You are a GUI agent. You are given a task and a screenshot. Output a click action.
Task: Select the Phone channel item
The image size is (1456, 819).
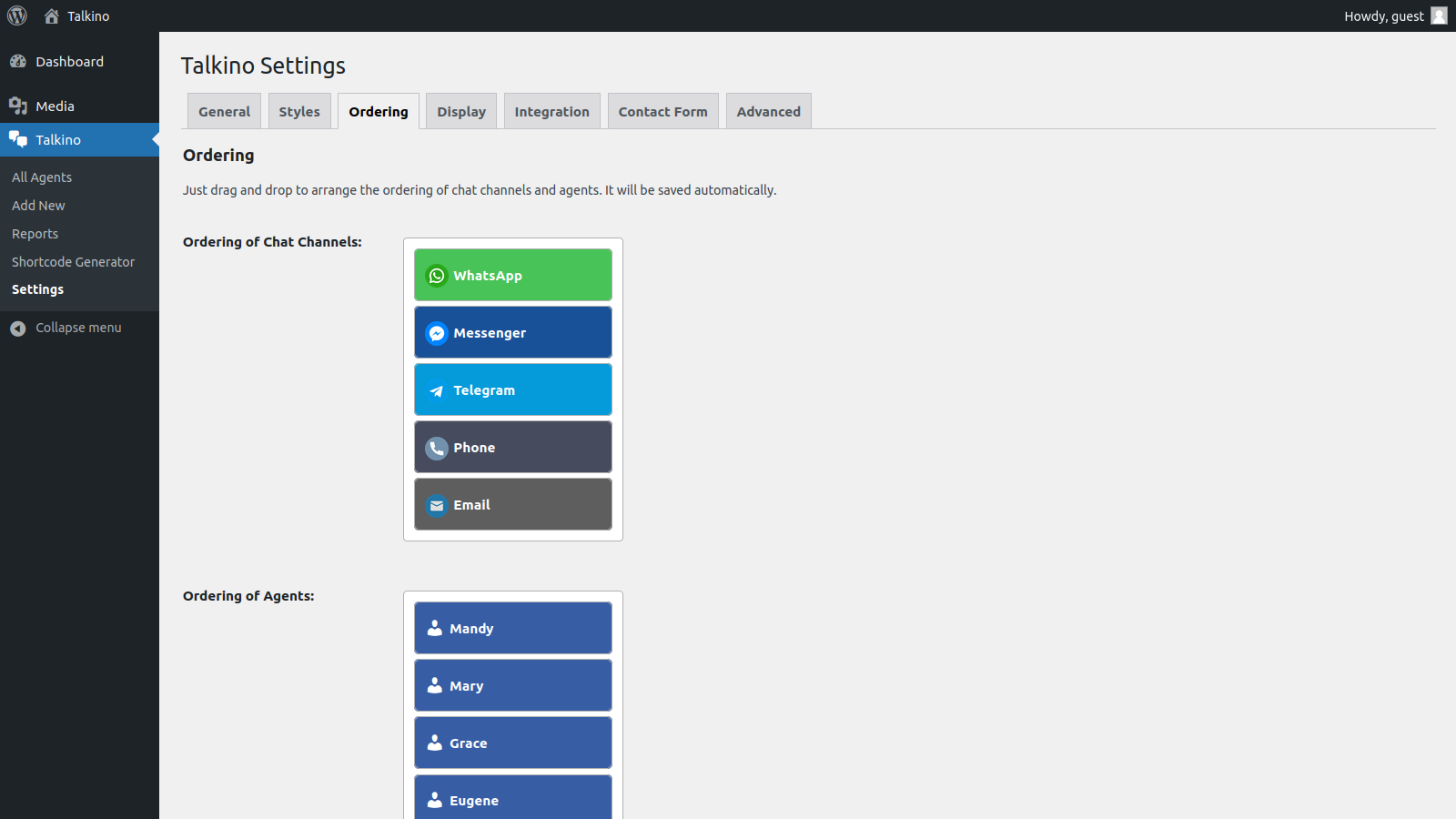(x=513, y=447)
